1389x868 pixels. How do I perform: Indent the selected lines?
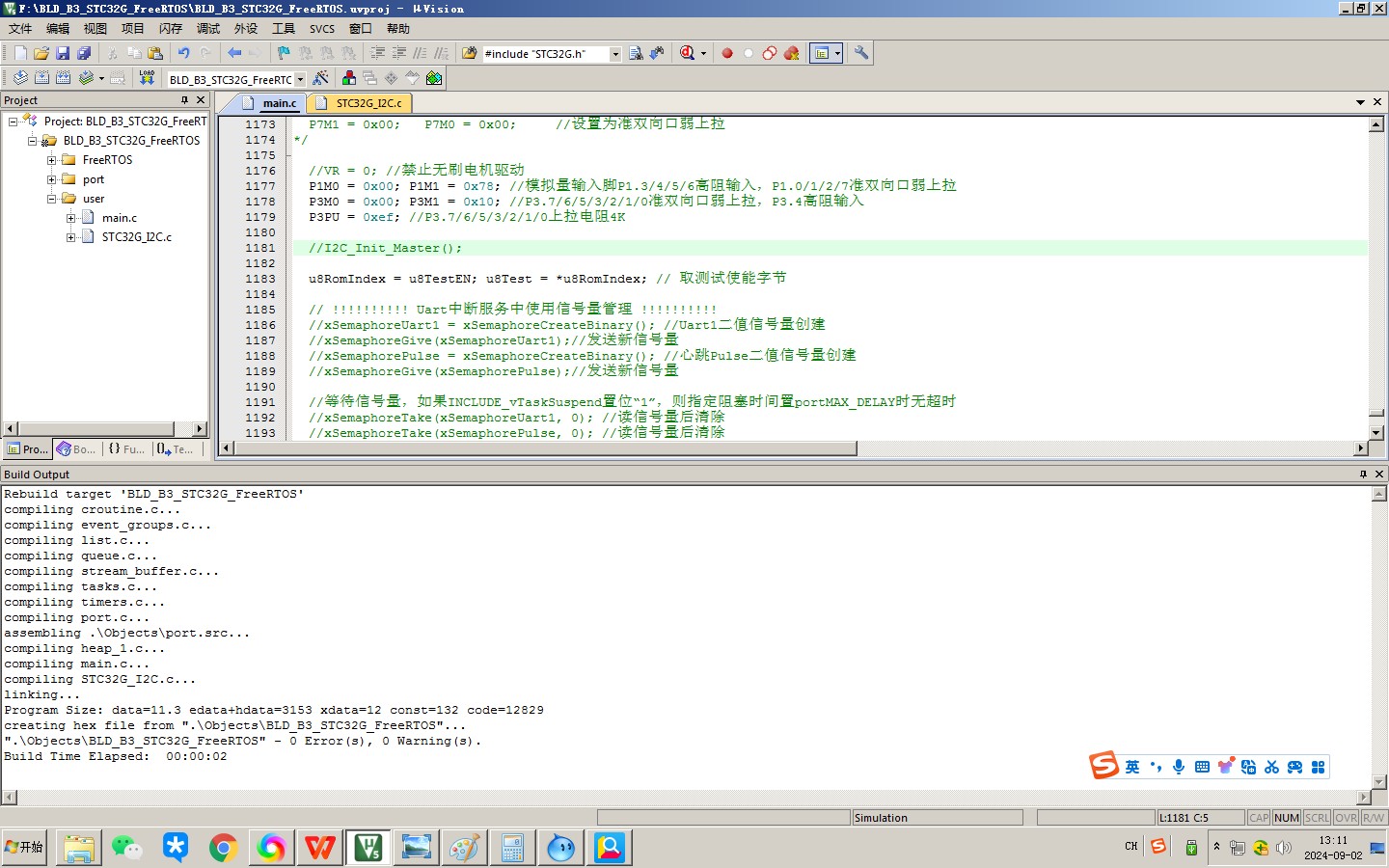pyautogui.click(x=378, y=53)
